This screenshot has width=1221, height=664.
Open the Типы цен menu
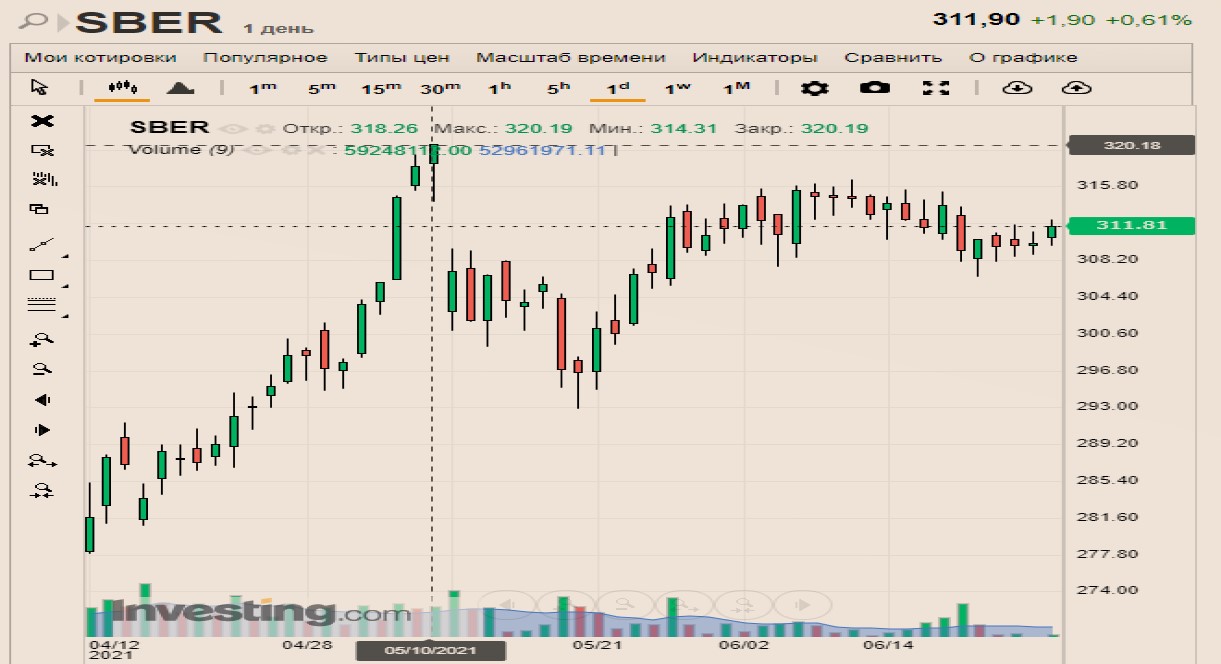tap(402, 57)
